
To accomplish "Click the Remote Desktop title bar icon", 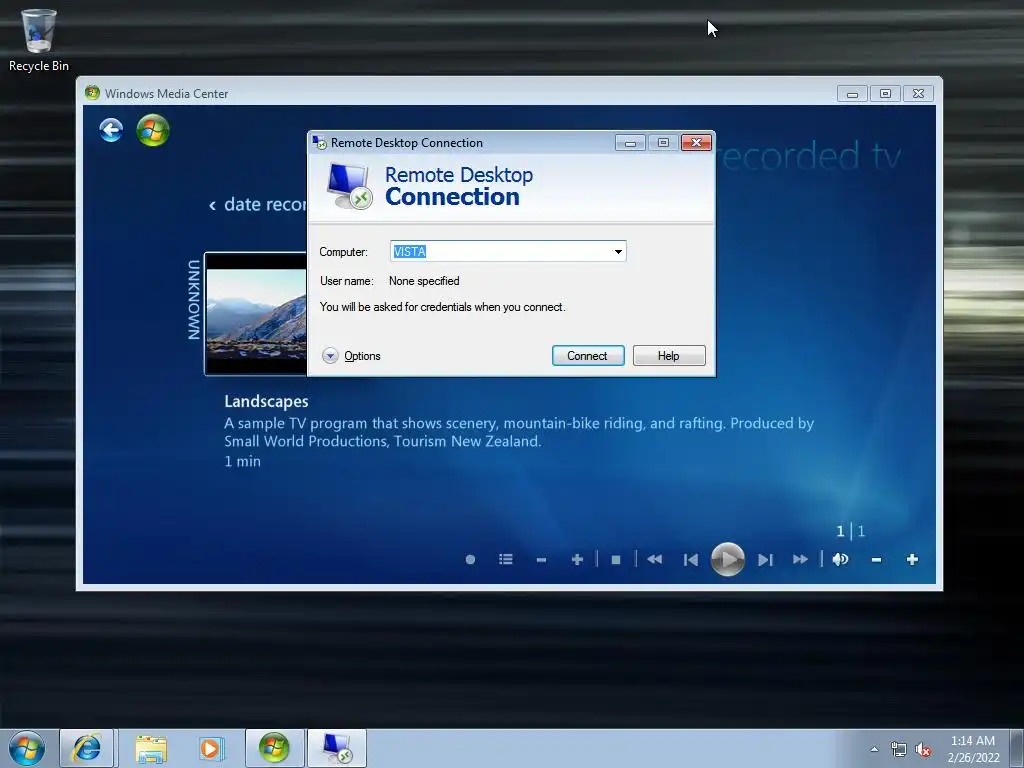I will tap(319, 142).
